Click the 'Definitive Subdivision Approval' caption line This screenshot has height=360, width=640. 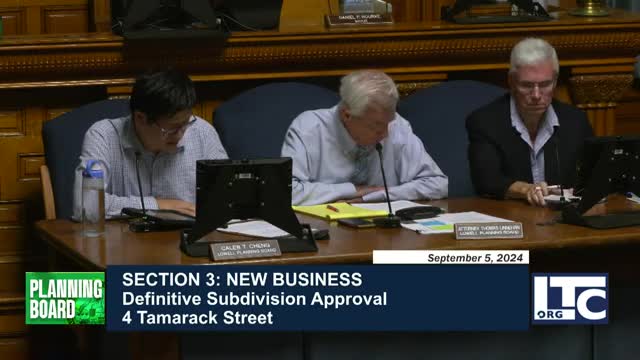(254, 299)
